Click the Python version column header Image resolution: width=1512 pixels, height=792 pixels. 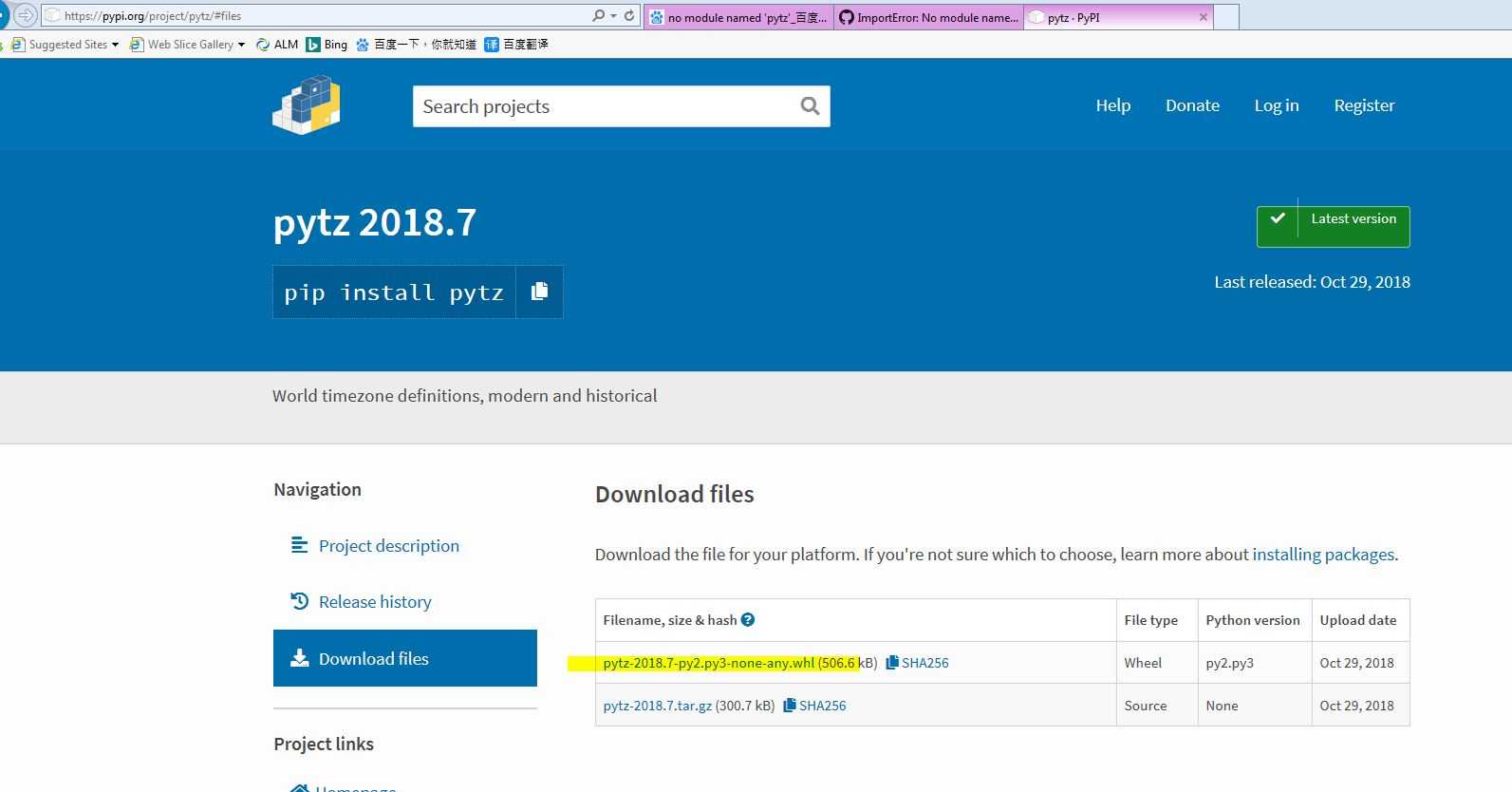click(1253, 620)
